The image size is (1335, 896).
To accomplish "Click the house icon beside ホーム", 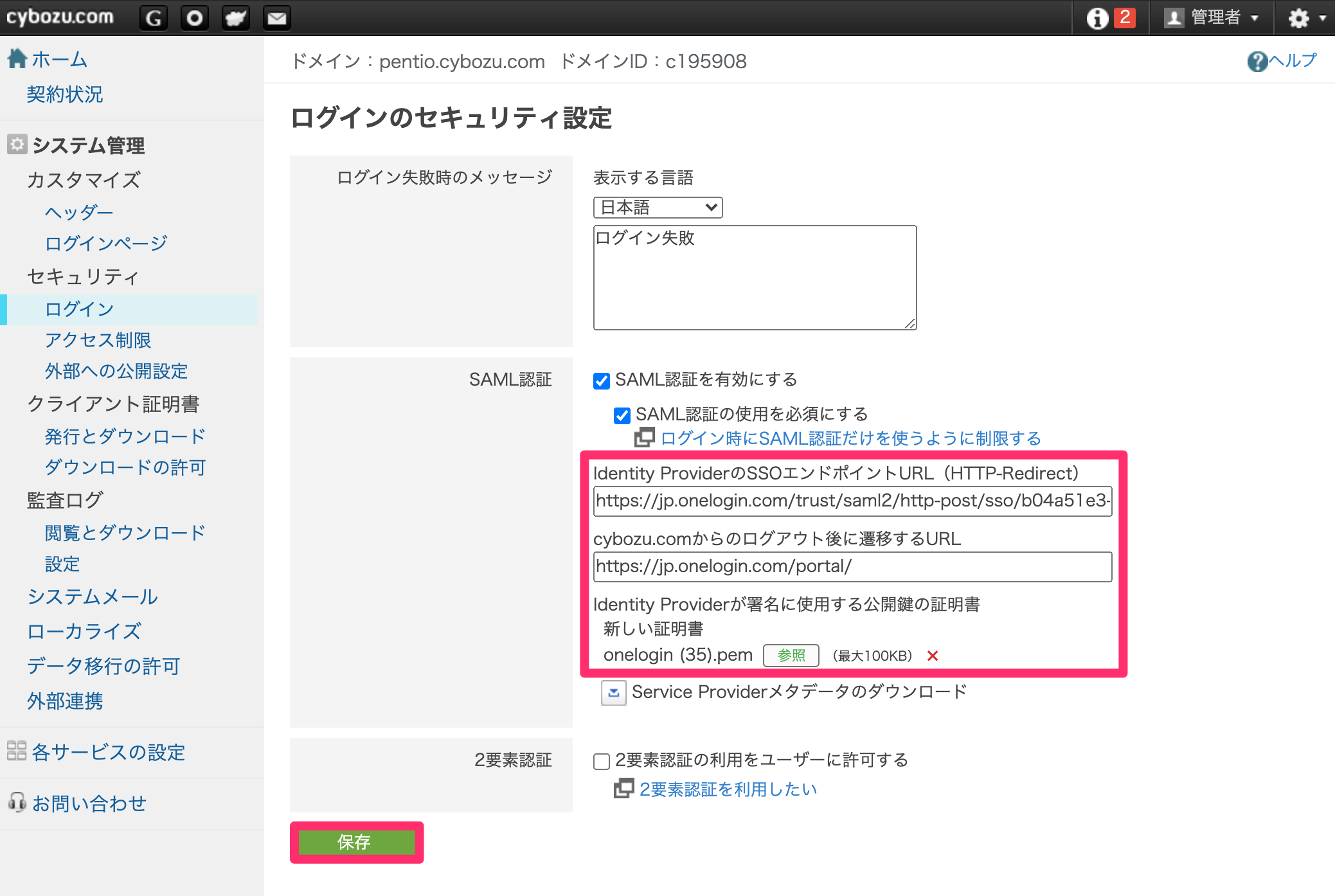I will [x=17, y=58].
